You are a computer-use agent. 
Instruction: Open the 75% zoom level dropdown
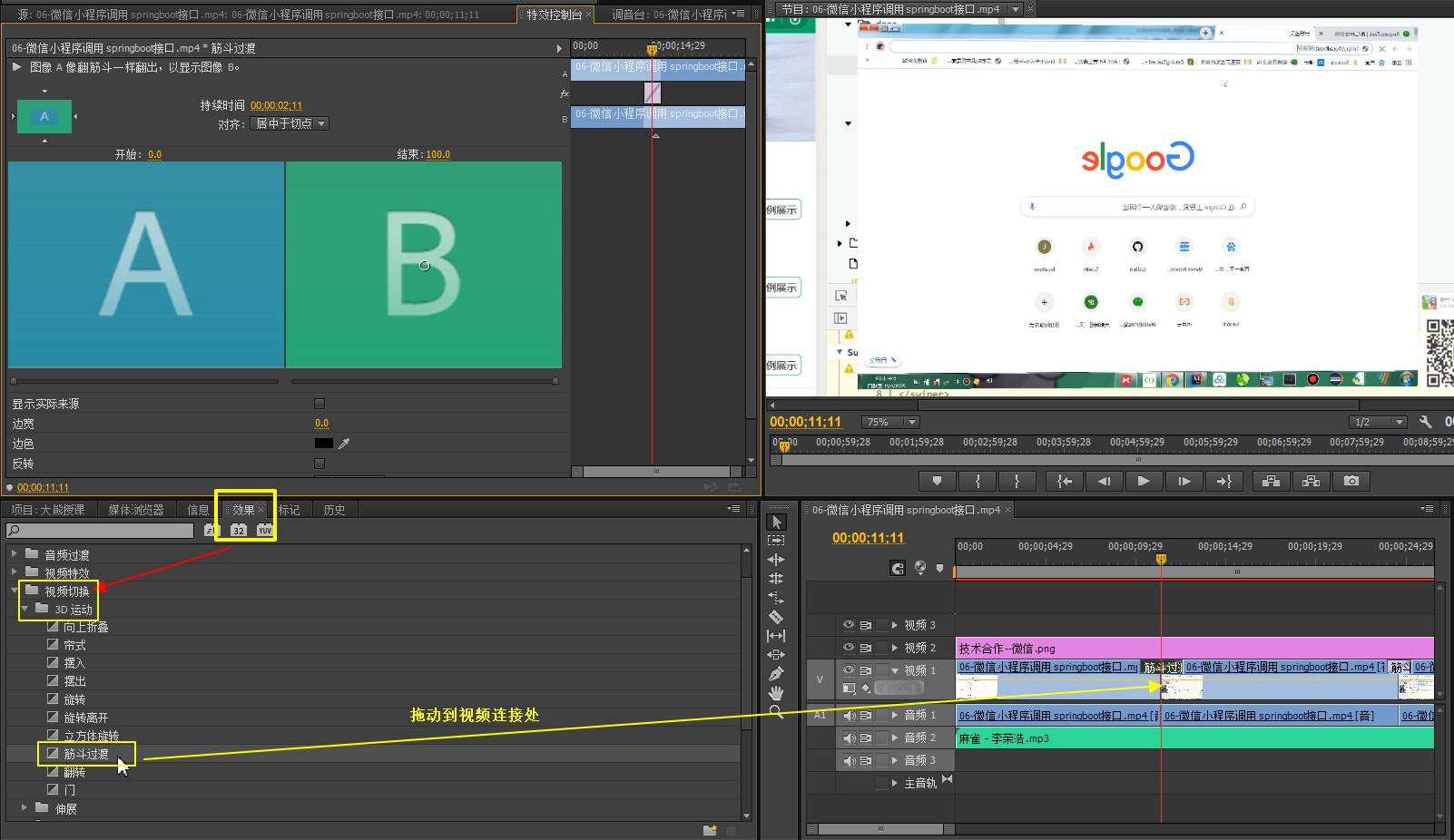pyautogui.click(x=890, y=422)
